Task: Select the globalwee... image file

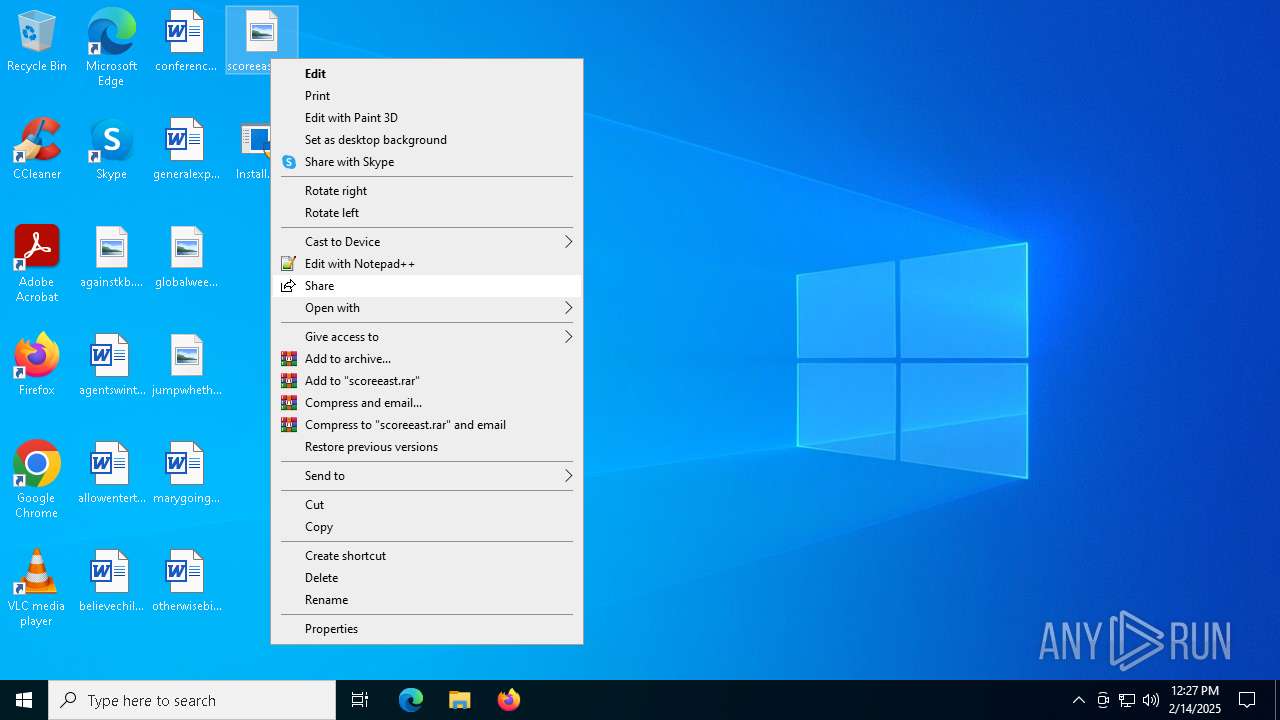Action: [186, 258]
